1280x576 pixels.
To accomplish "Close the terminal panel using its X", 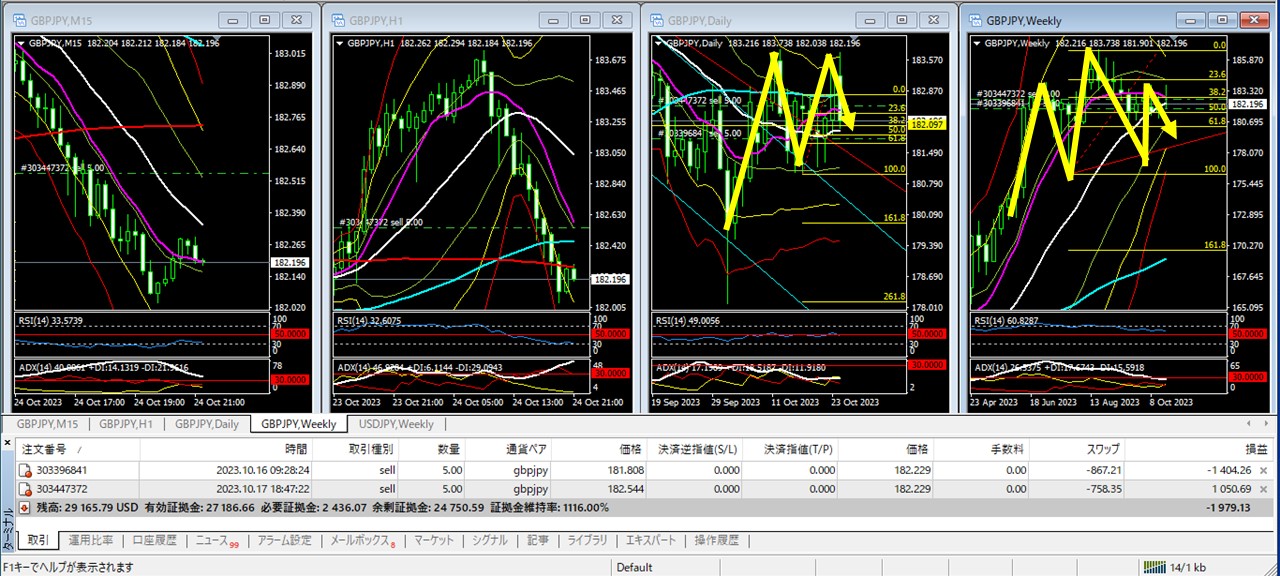I will coord(8,441).
